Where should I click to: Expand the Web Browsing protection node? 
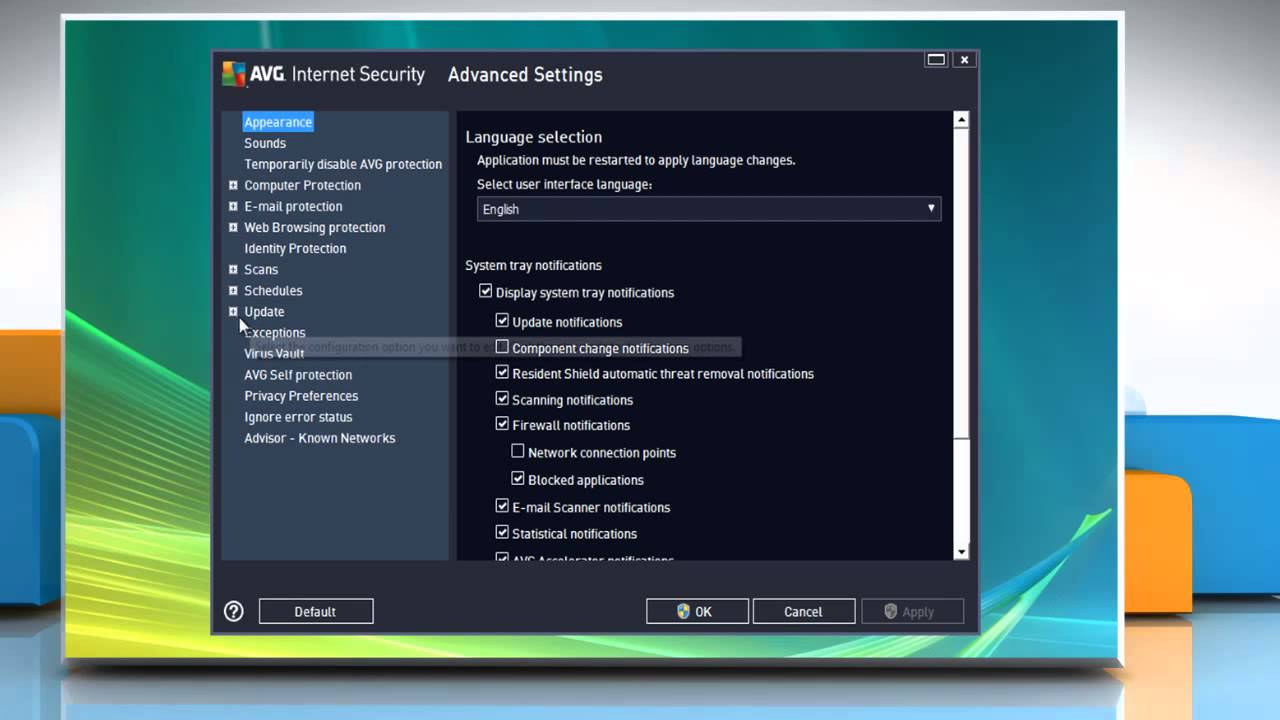233,227
